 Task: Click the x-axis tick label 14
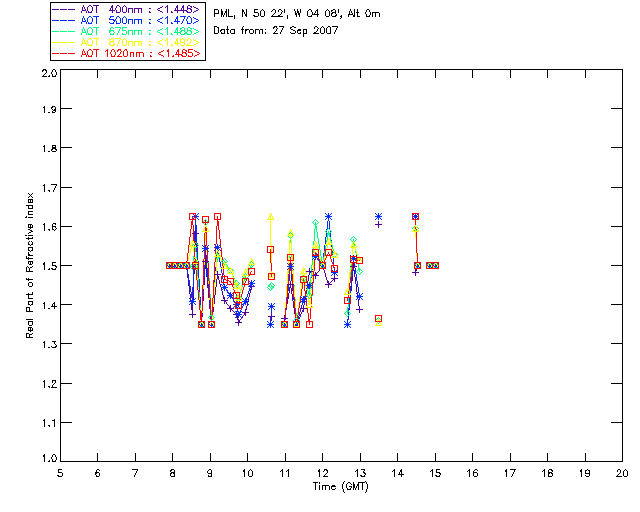click(x=398, y=473)
